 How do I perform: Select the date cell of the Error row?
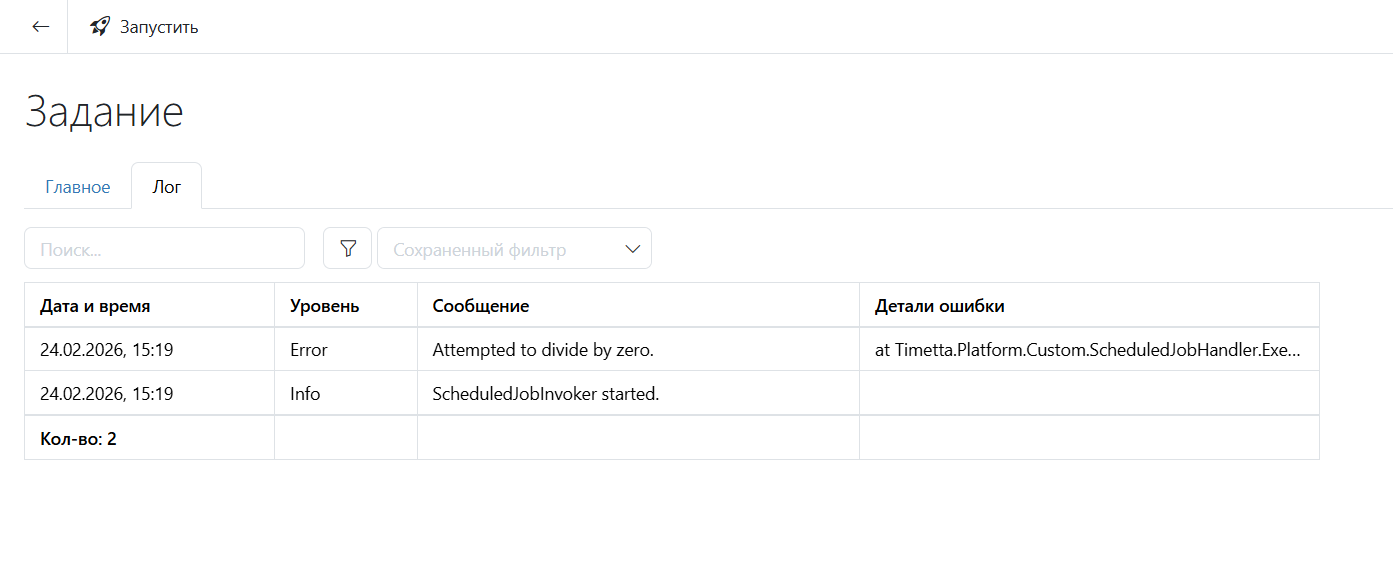click(106, 350)
